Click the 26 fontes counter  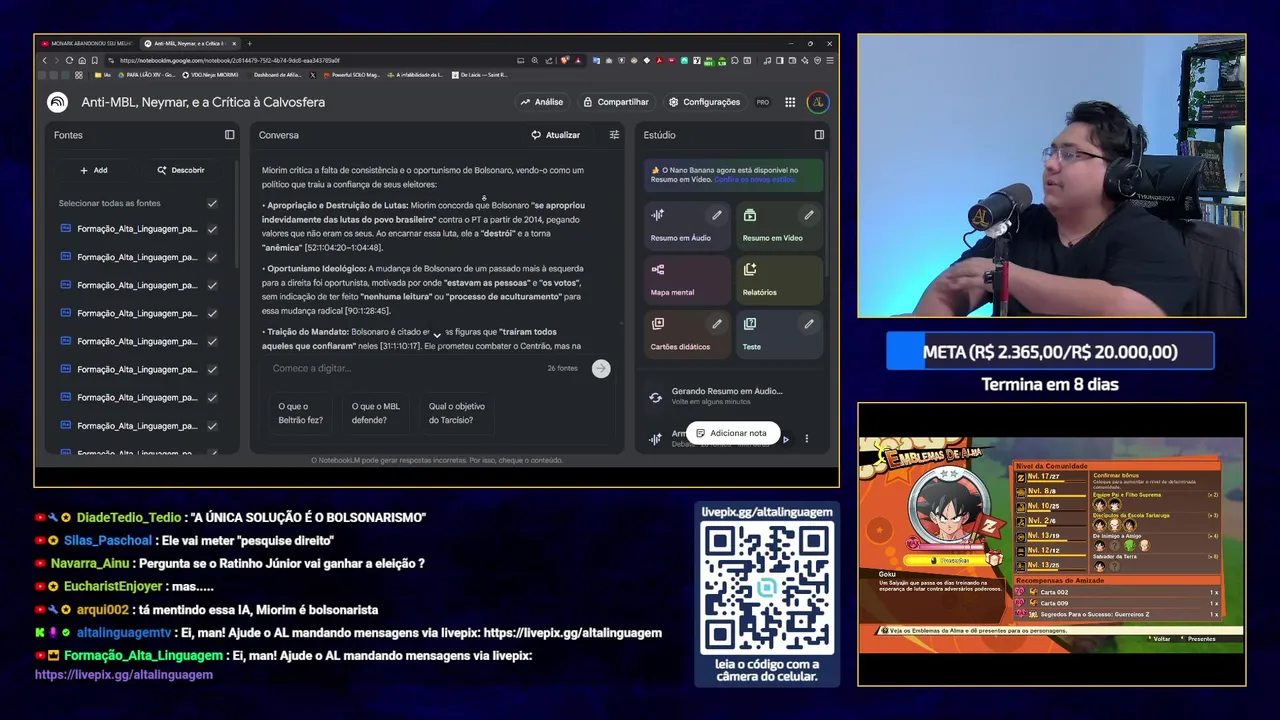click(562, 368)
